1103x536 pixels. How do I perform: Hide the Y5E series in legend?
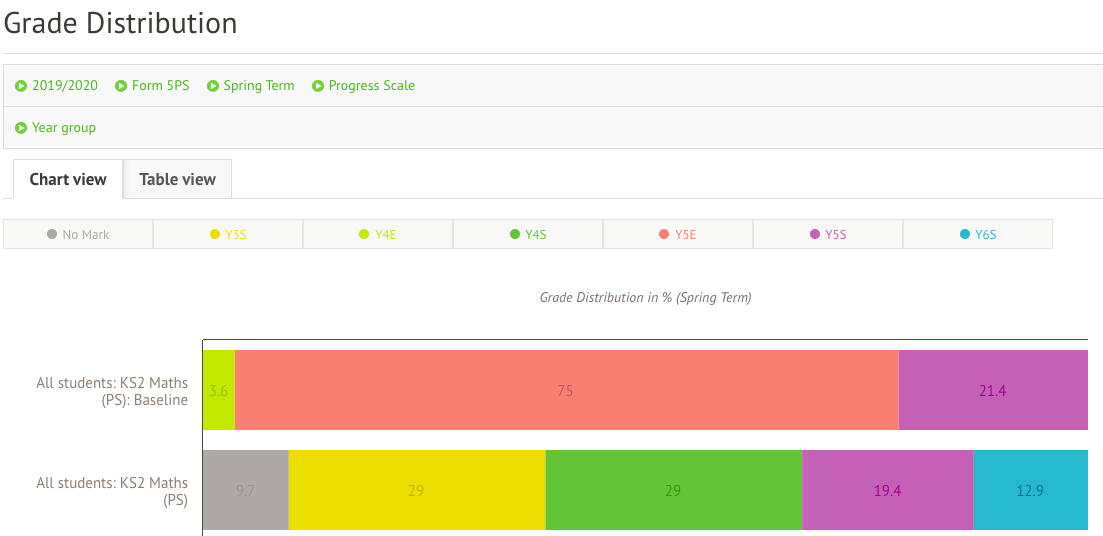point(678,235)
